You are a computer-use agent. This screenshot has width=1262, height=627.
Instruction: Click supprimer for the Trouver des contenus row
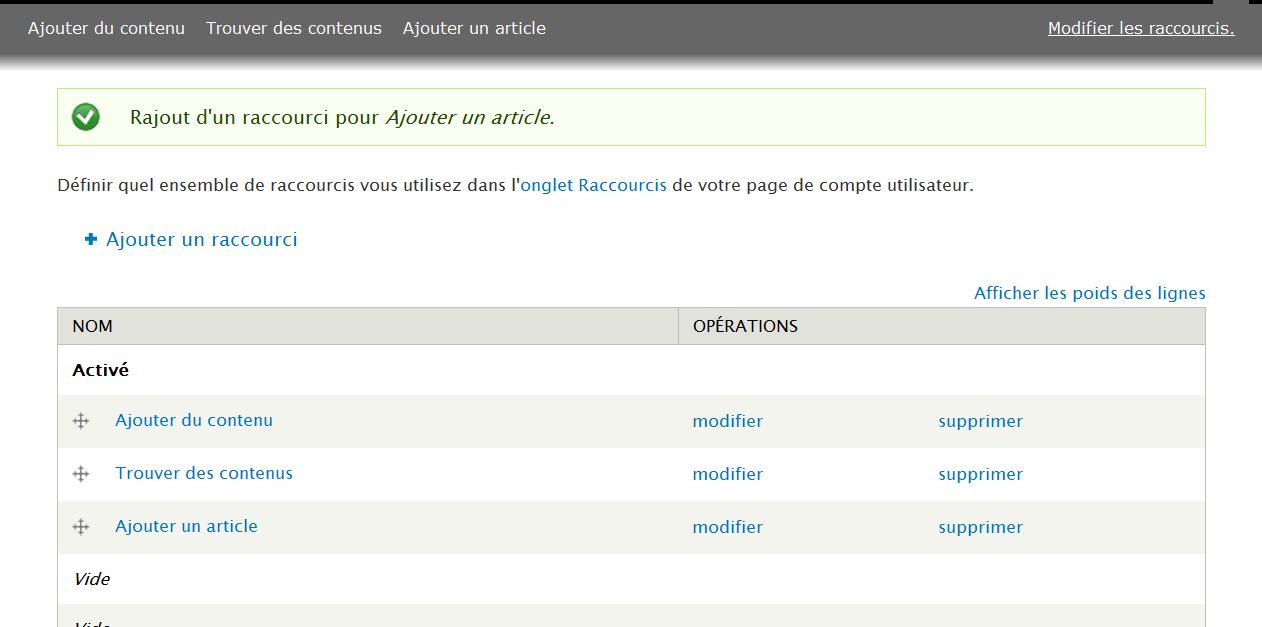coord(980,474)
